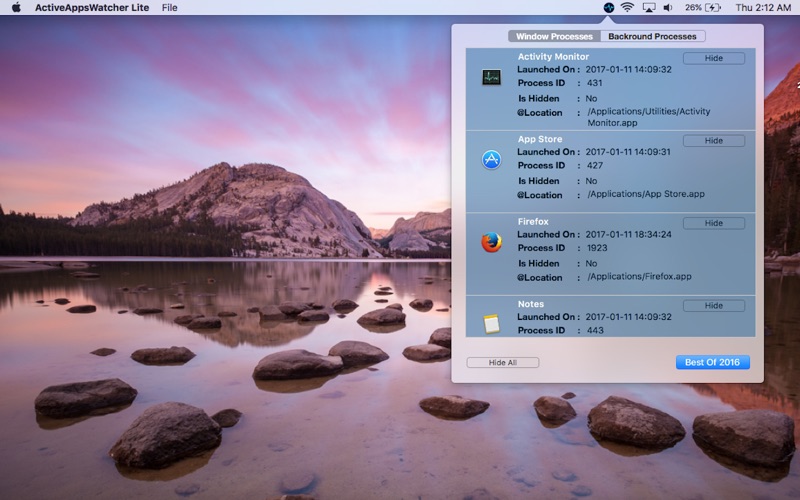Hide the App Store process
This screenshot has width=800, height=500.
point(713,140)
